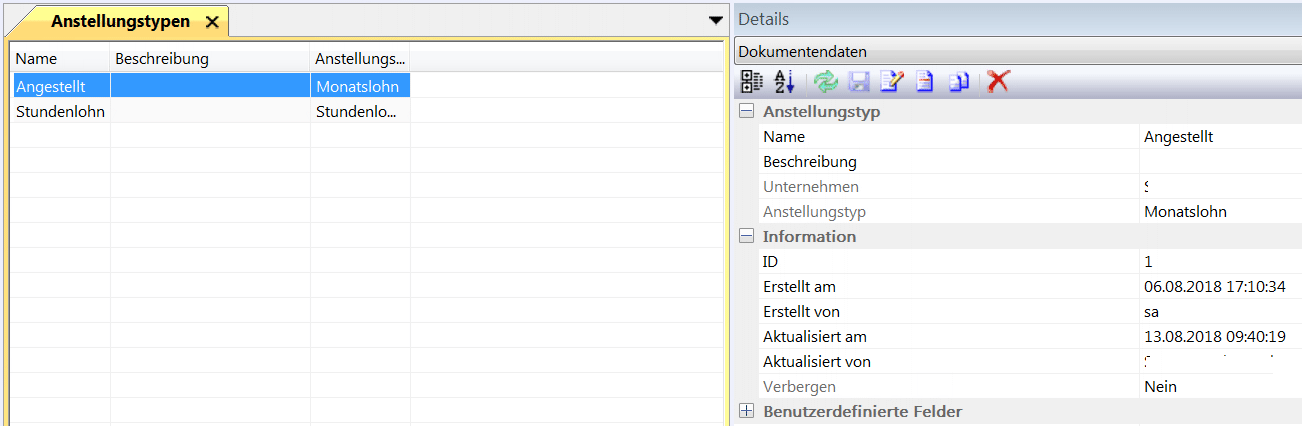Sort properties alphabetically with A-Z icon
The width and height of the screenshot is (1302, 426).
tap(784, 82)
